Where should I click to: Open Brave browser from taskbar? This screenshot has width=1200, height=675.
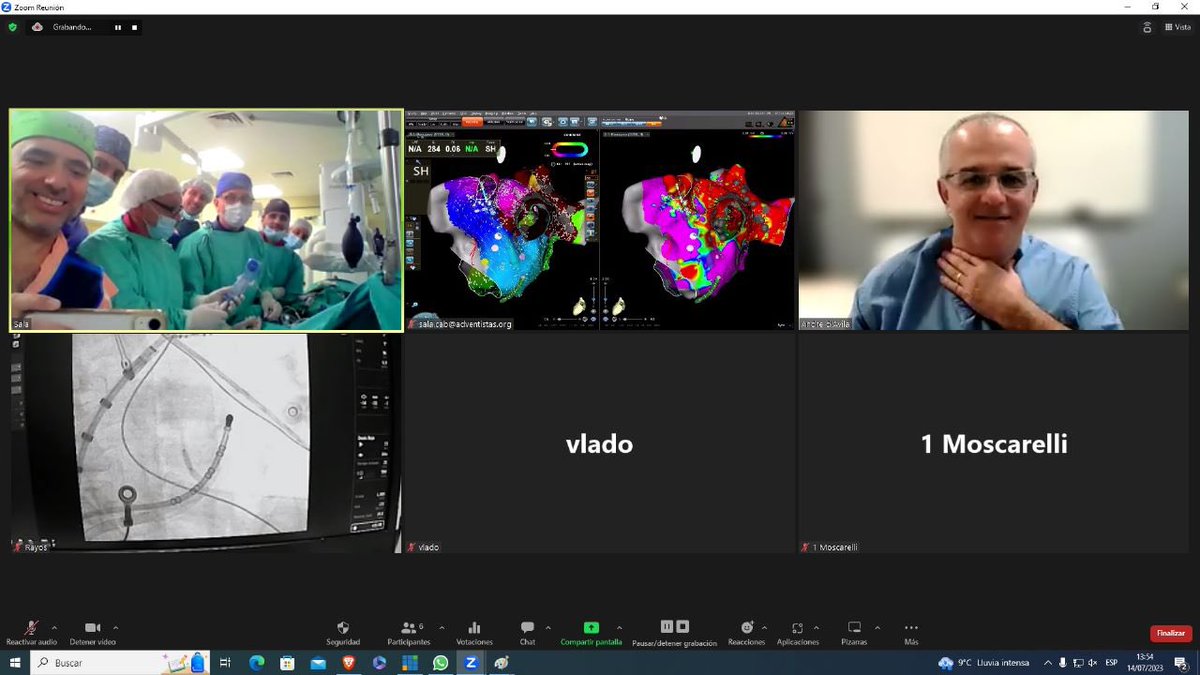pos(348,663)
